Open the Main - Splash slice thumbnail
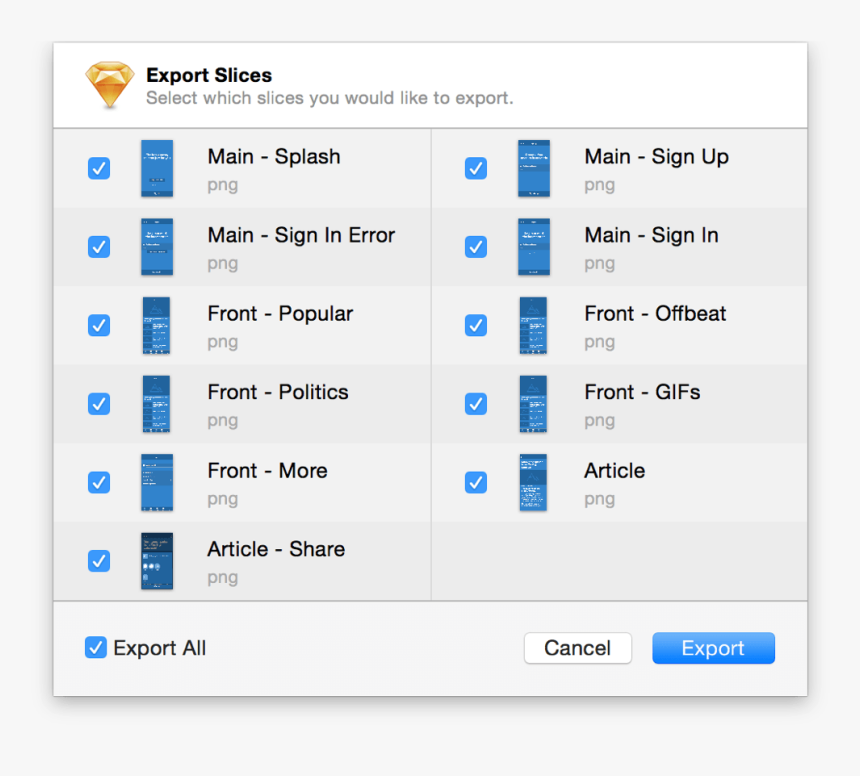The width and height of the screenshot is (860, 776). point(157,168)
